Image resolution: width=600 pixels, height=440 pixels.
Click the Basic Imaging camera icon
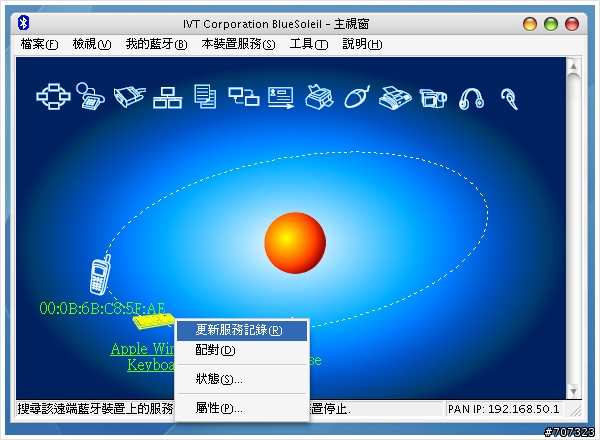click(x=433, y=98)
